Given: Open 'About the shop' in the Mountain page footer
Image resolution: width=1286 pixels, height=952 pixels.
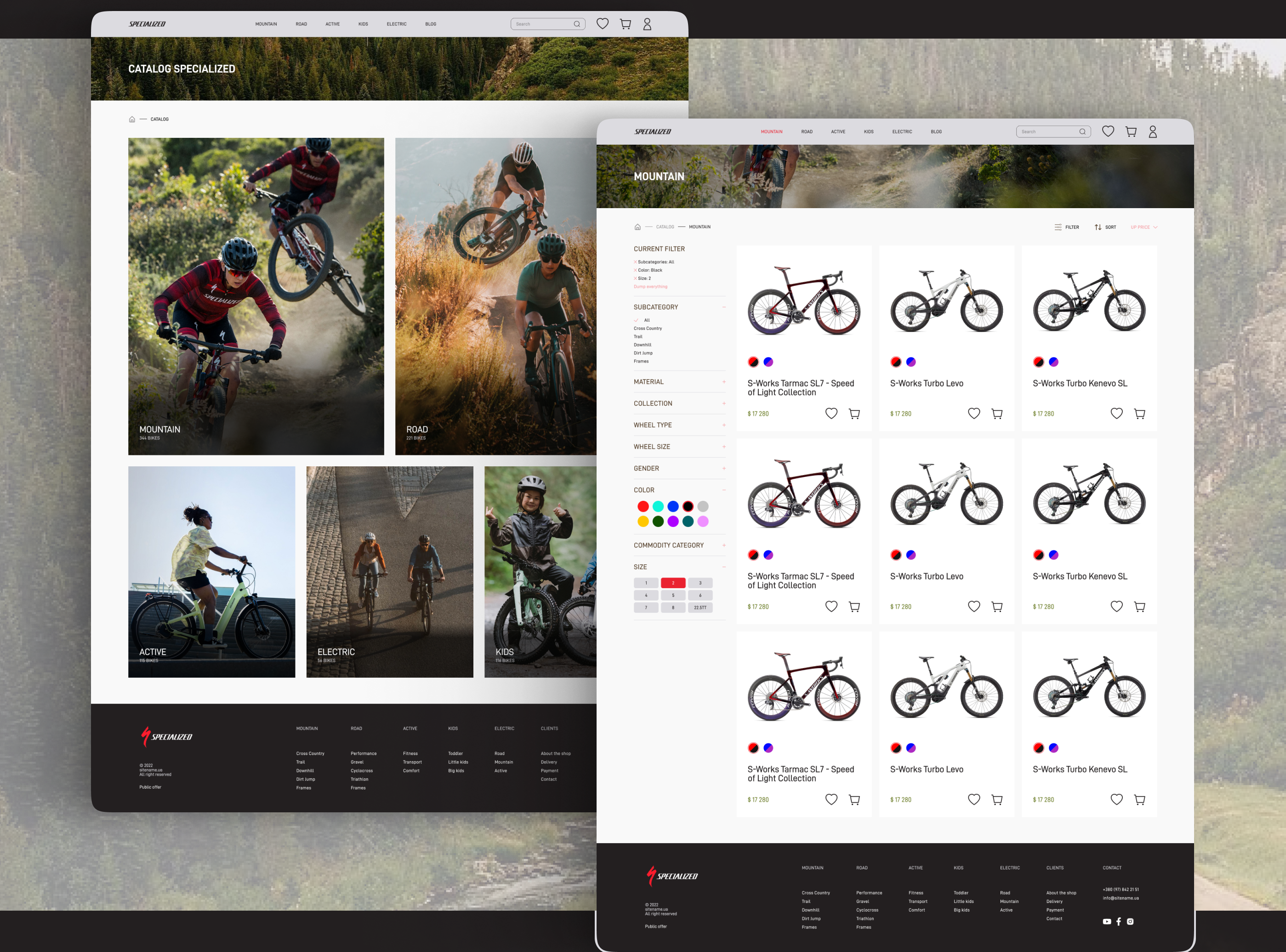Looking at the screenshot, I should pyautogui.click(x=1061, y=893).
